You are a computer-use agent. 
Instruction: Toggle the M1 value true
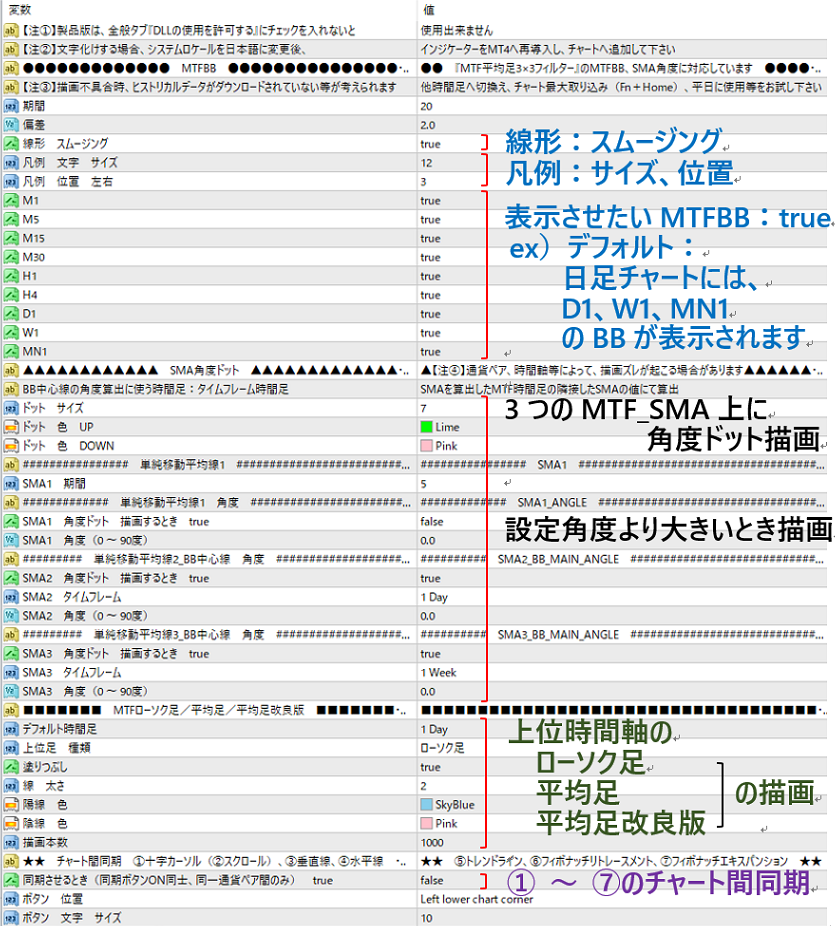pyautogui.click(x=430, y=201)
